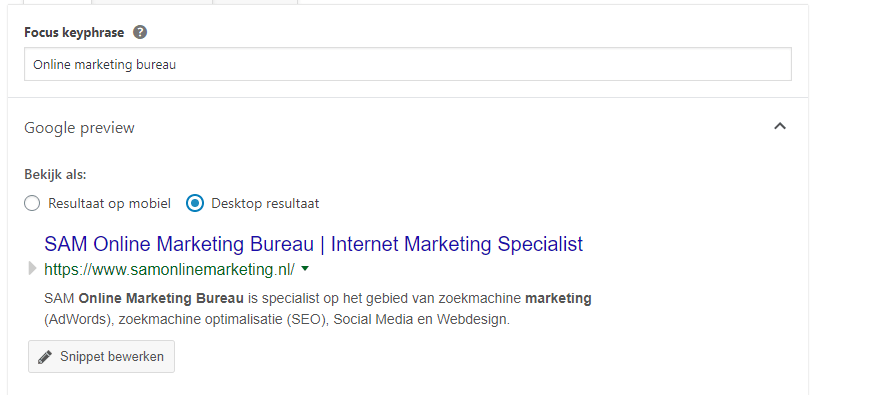Click the gray triangle caret beside URL
This screenshot has height=395, width=870.
pos(32,269)
